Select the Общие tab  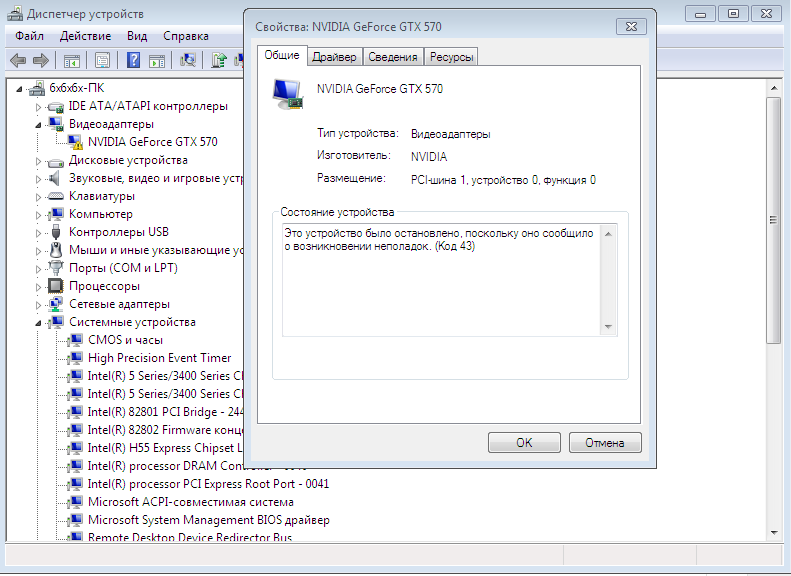click(x=282, y=55)
